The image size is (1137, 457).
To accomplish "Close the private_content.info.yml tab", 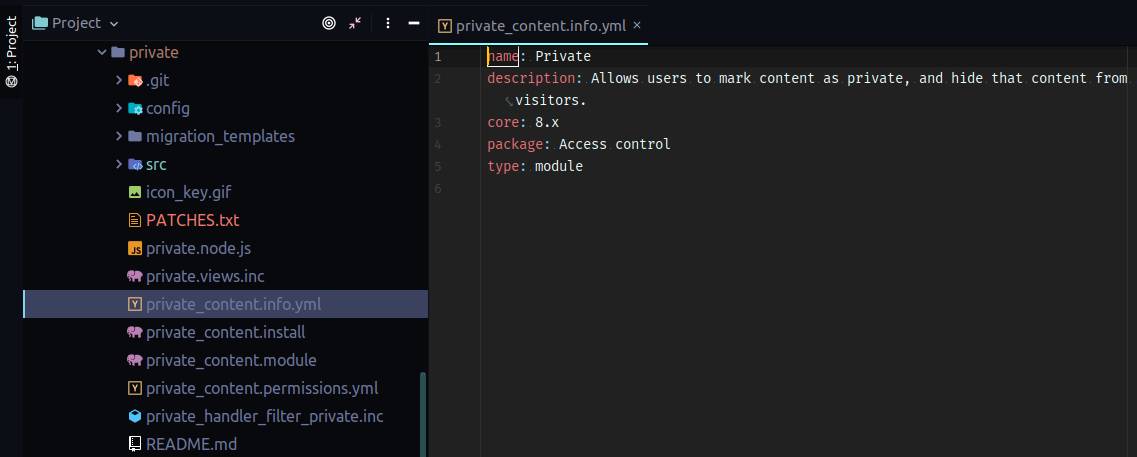I will [x=637, y=26].
